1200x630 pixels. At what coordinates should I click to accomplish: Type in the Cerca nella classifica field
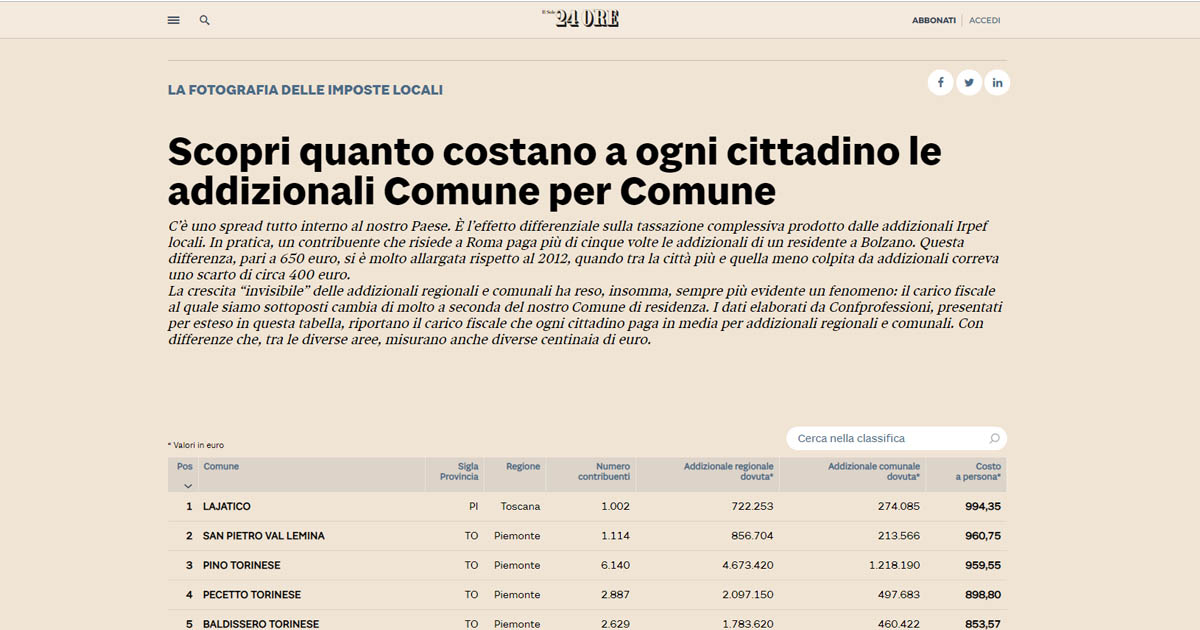click(885, 439)
